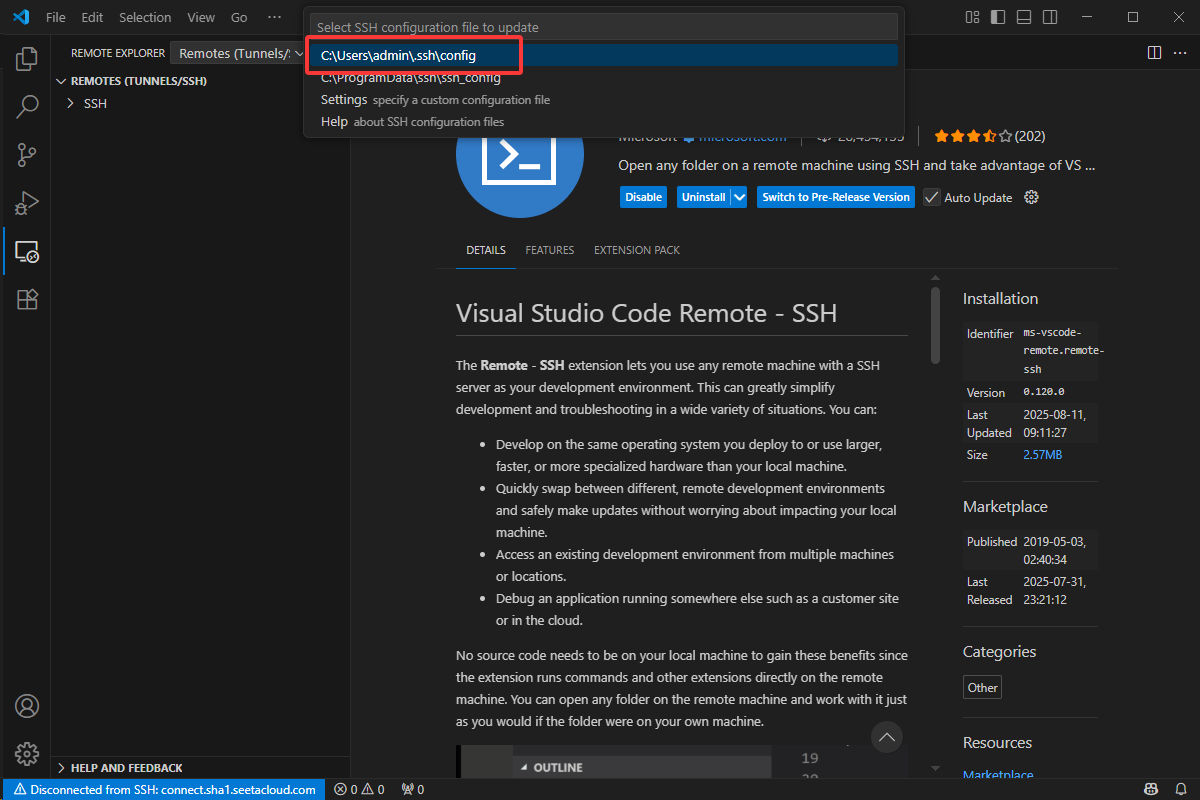Open the Remotes (Tunnels/SSH) dropdown

(x=240, y=53)
